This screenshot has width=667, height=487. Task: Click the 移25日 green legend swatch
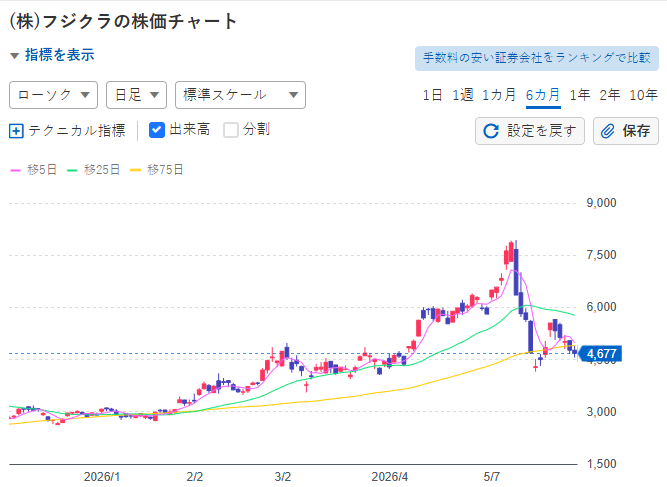(72, 170)
